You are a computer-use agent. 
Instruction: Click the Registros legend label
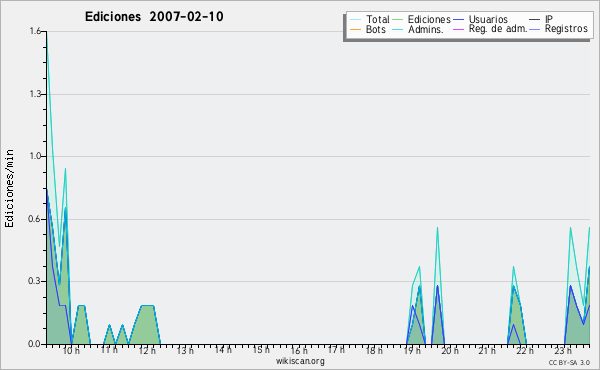point(566,29)
